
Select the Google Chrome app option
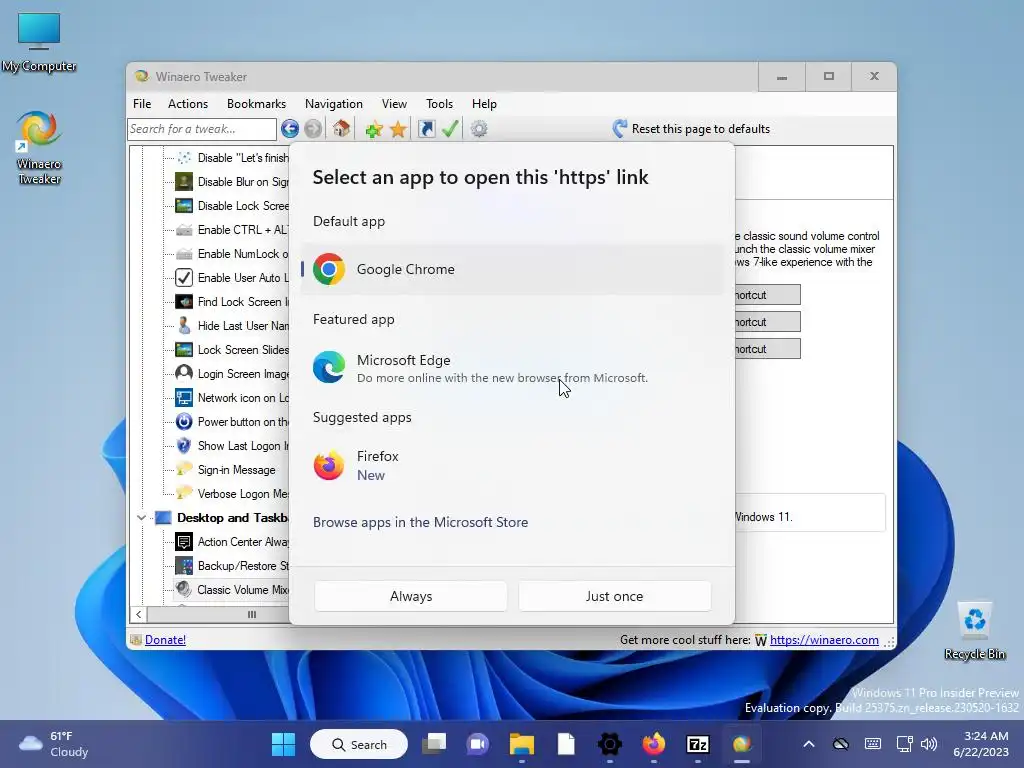[x=513, y=269]
